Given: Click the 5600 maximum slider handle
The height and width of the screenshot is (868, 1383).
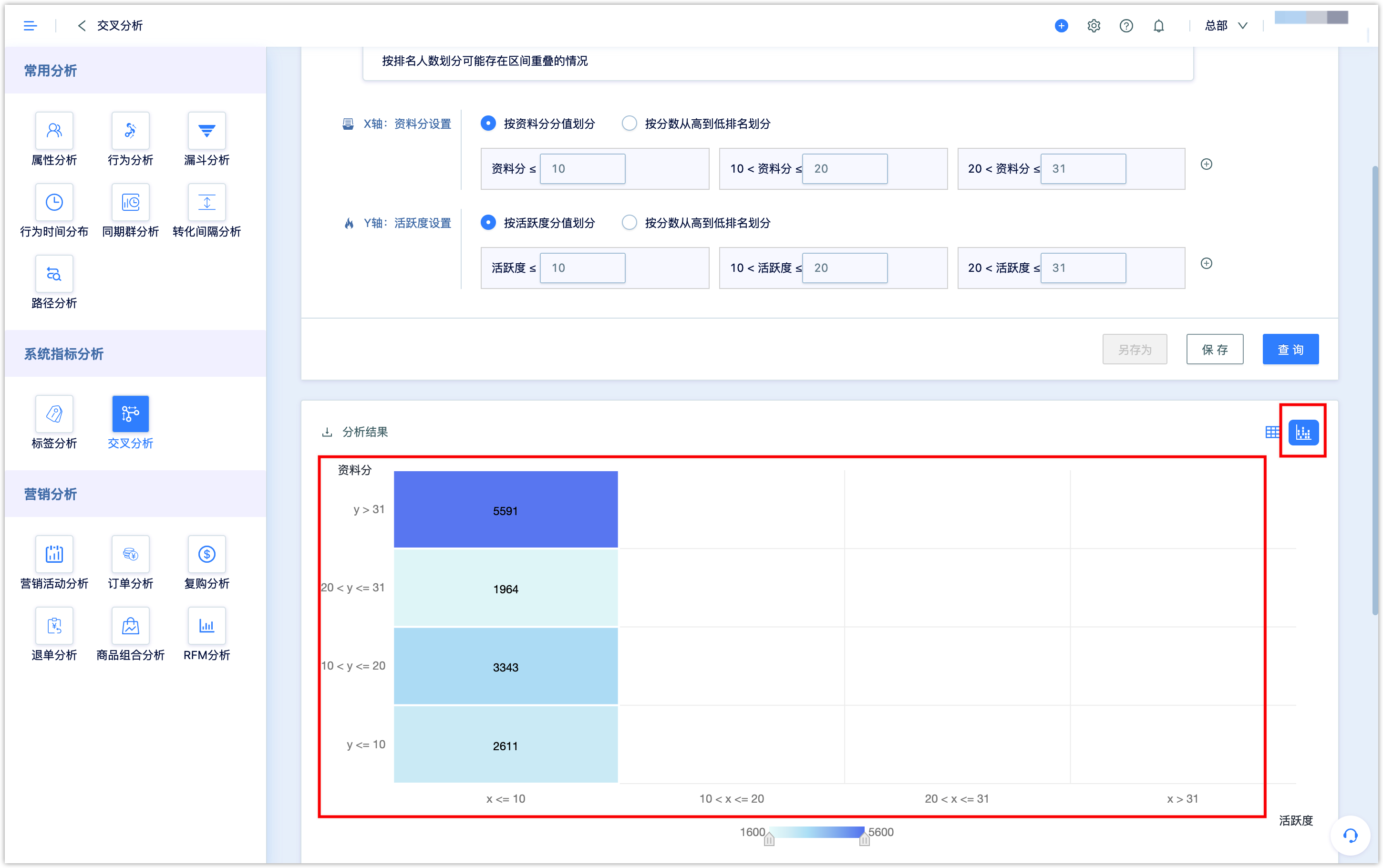Looking at the screenshot, I should [x=864, y=840].
